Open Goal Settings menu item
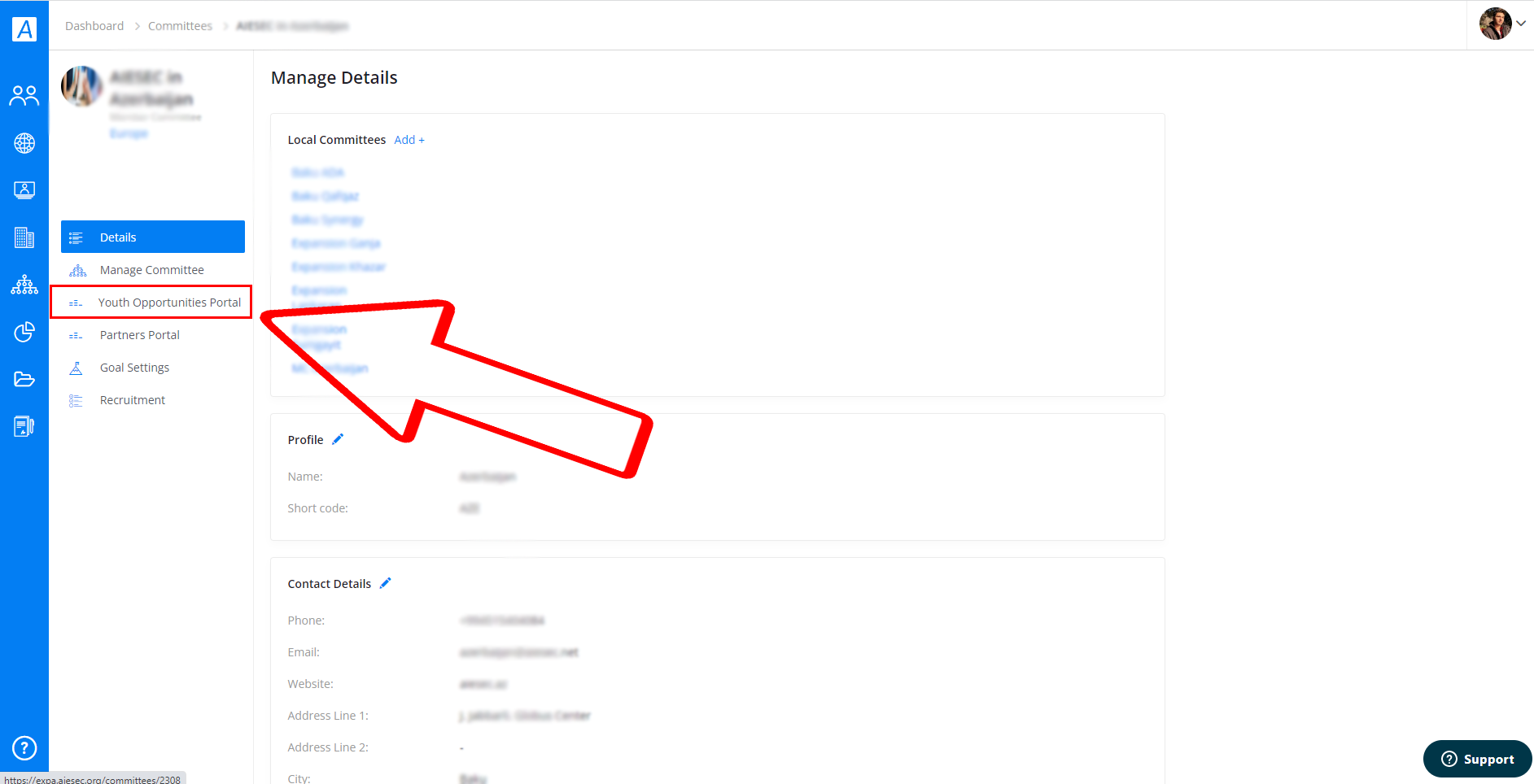This screenshot has height=784, width=1534. [x=153, y=368]
